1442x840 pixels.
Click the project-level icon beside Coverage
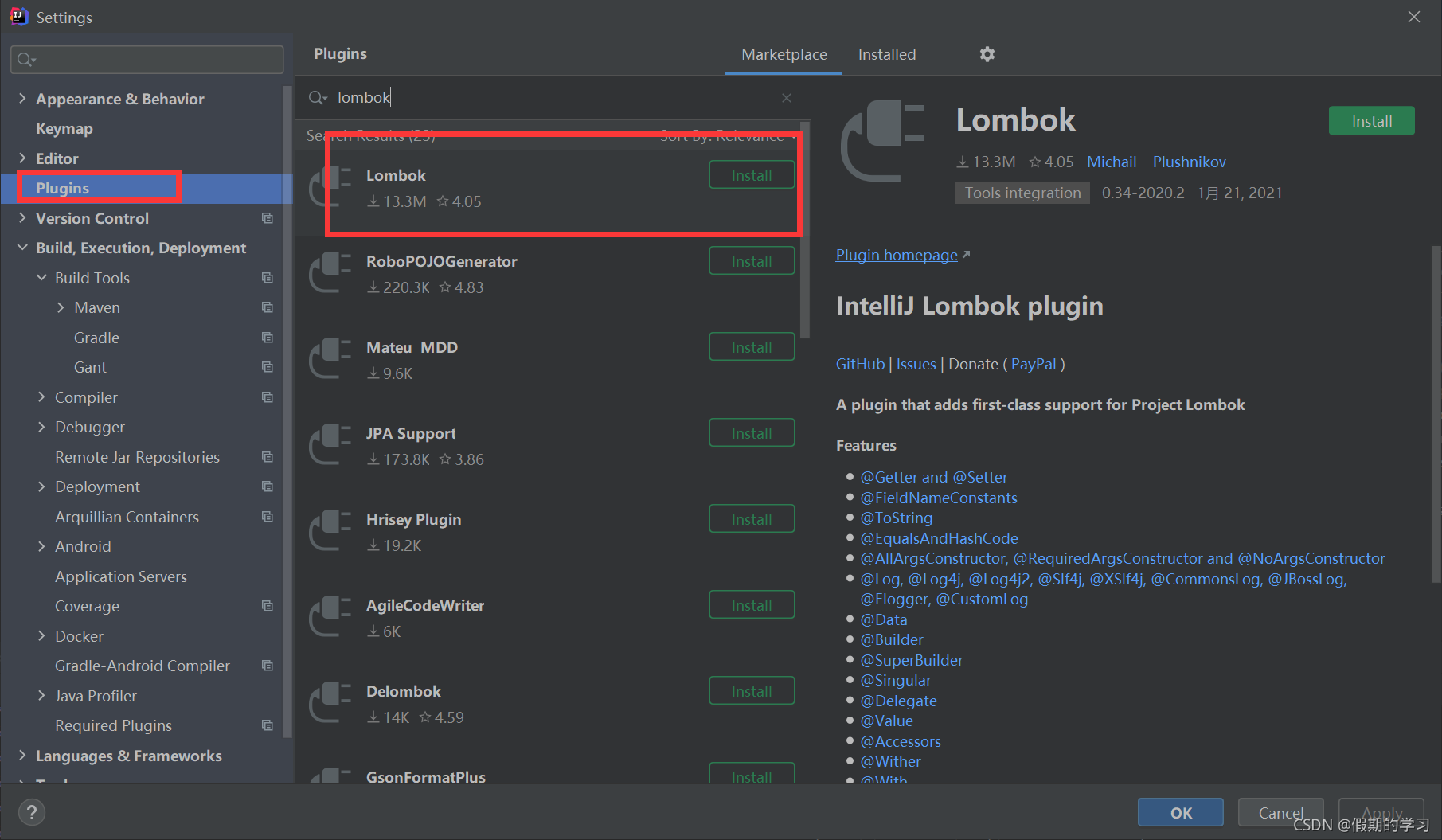[x=268, y=606]
